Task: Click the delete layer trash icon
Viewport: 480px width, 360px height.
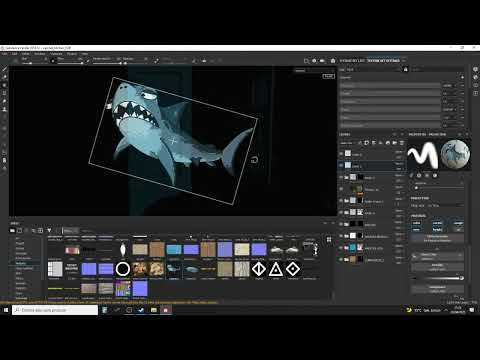Action: pos(402,143)
